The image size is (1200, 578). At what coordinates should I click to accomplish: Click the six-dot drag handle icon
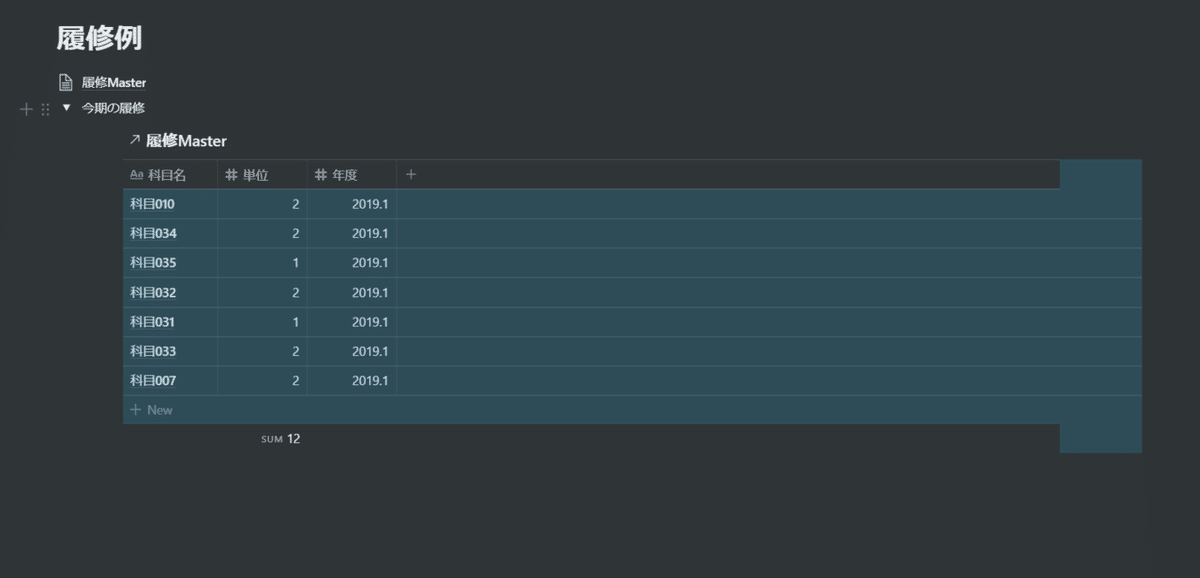tap(45, 109)
